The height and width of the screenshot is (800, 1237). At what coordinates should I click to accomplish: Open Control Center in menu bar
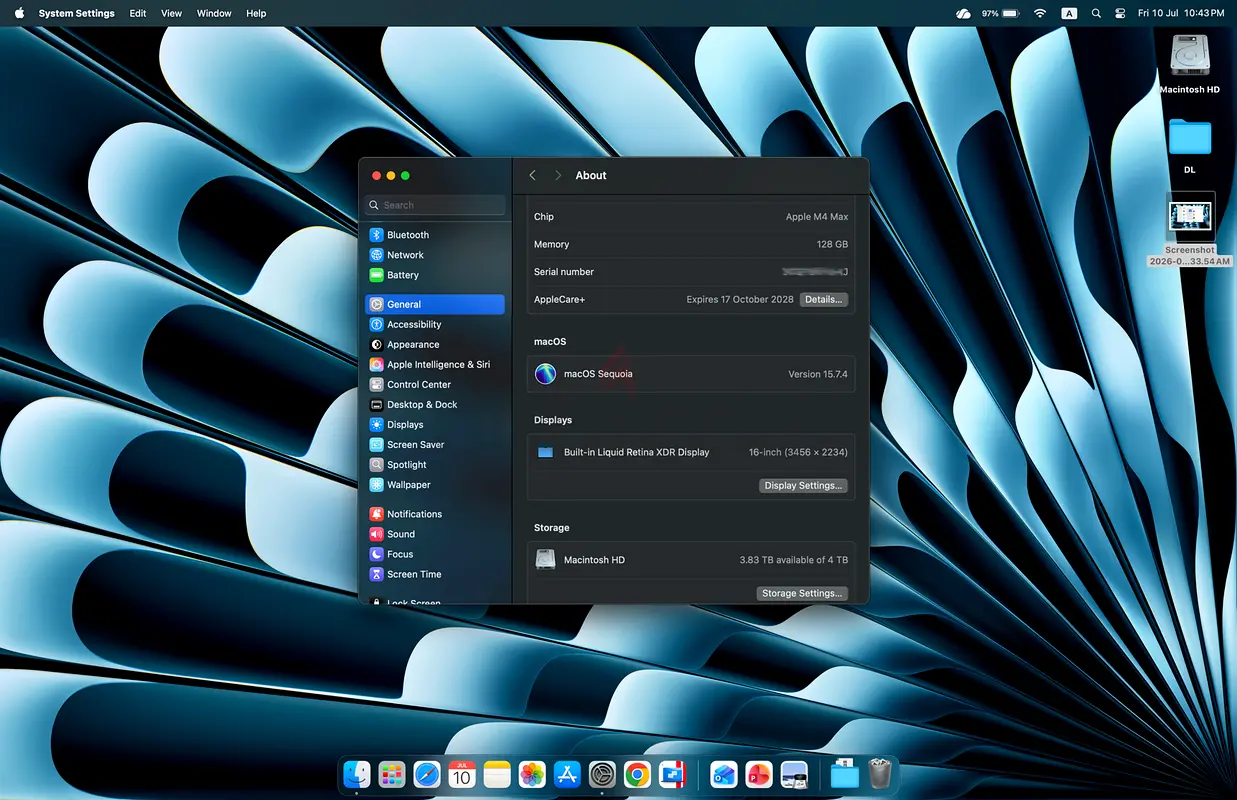click(x=1119, y=13)
